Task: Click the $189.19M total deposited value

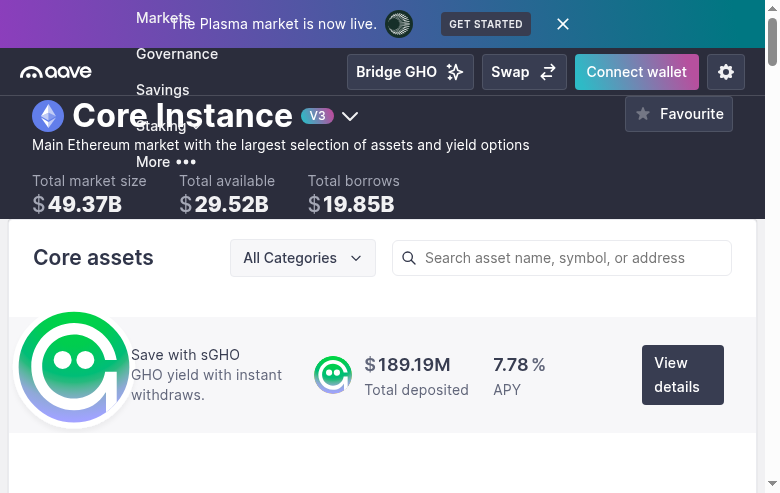Action: tap(407, 365)
